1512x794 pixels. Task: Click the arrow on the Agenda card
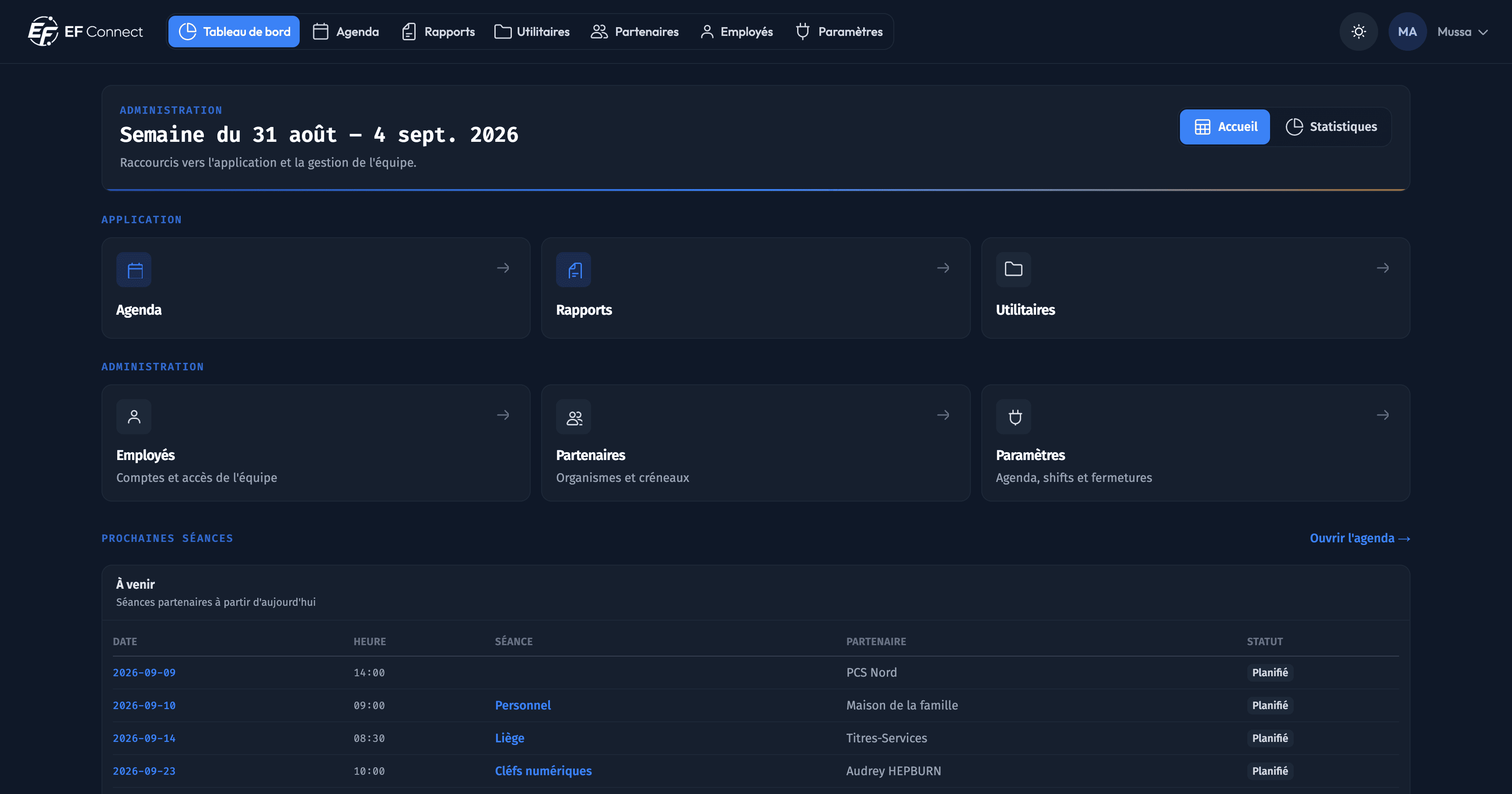(x=503, y=268)
